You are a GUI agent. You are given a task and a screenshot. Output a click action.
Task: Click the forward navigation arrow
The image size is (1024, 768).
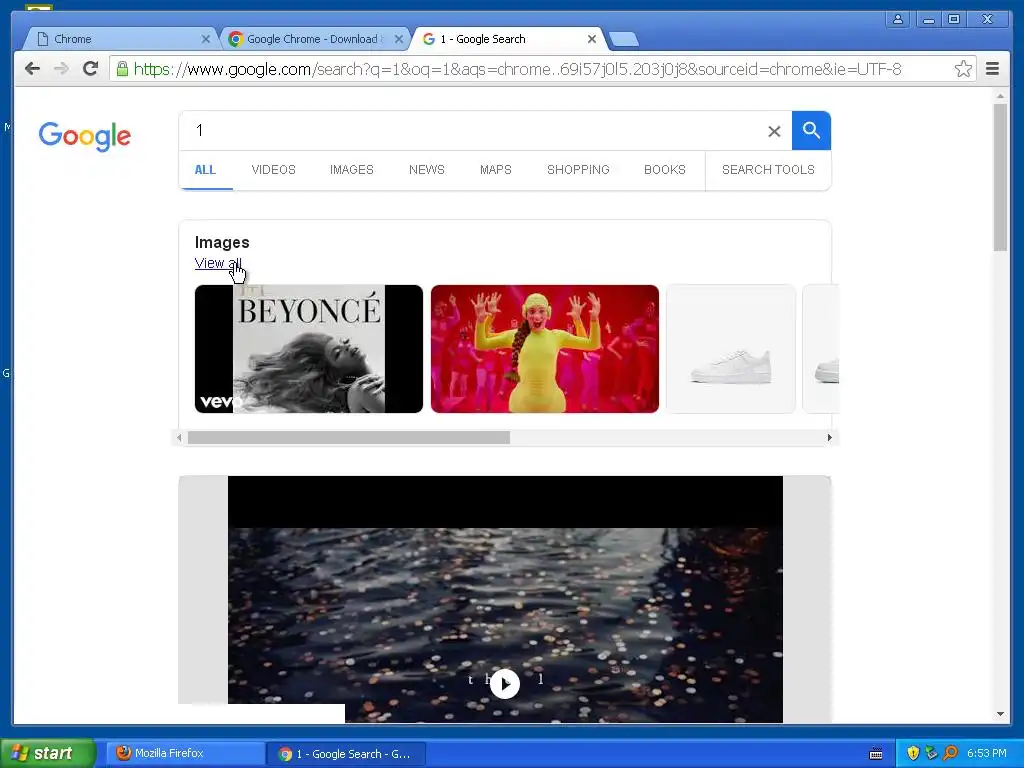coord(61,69)
